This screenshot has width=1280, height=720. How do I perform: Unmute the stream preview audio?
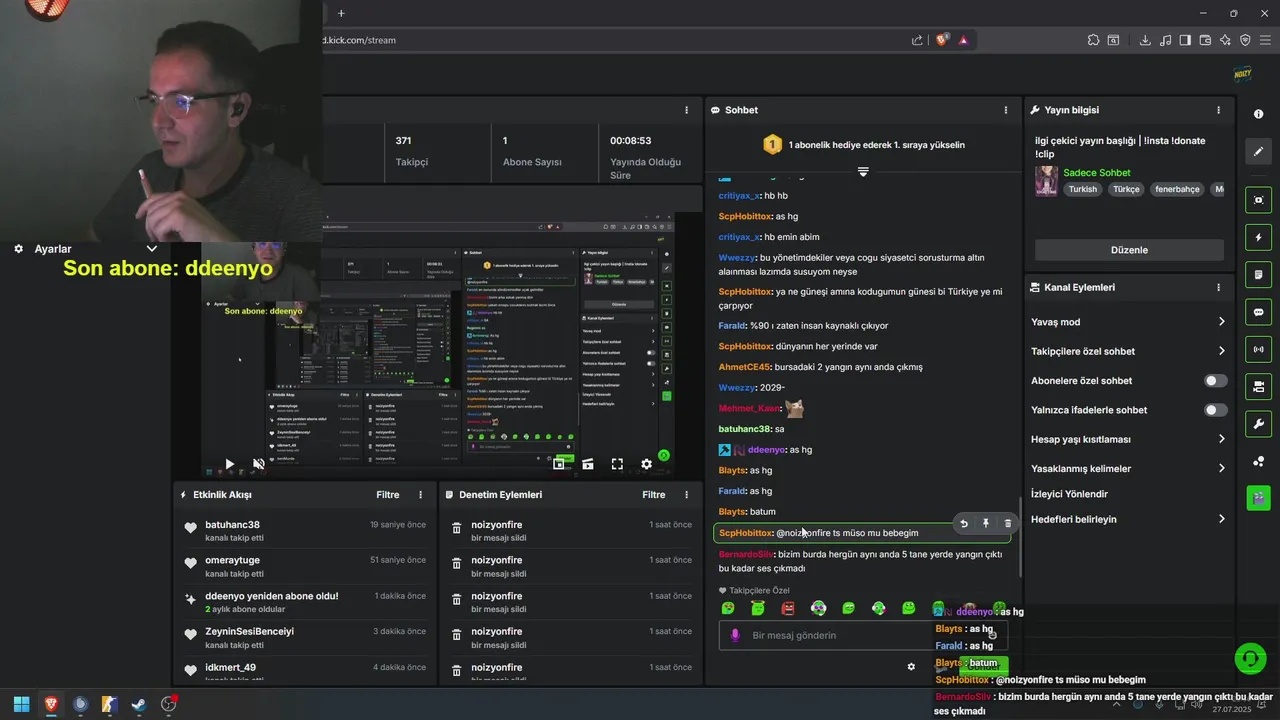(x=258, y=464)
